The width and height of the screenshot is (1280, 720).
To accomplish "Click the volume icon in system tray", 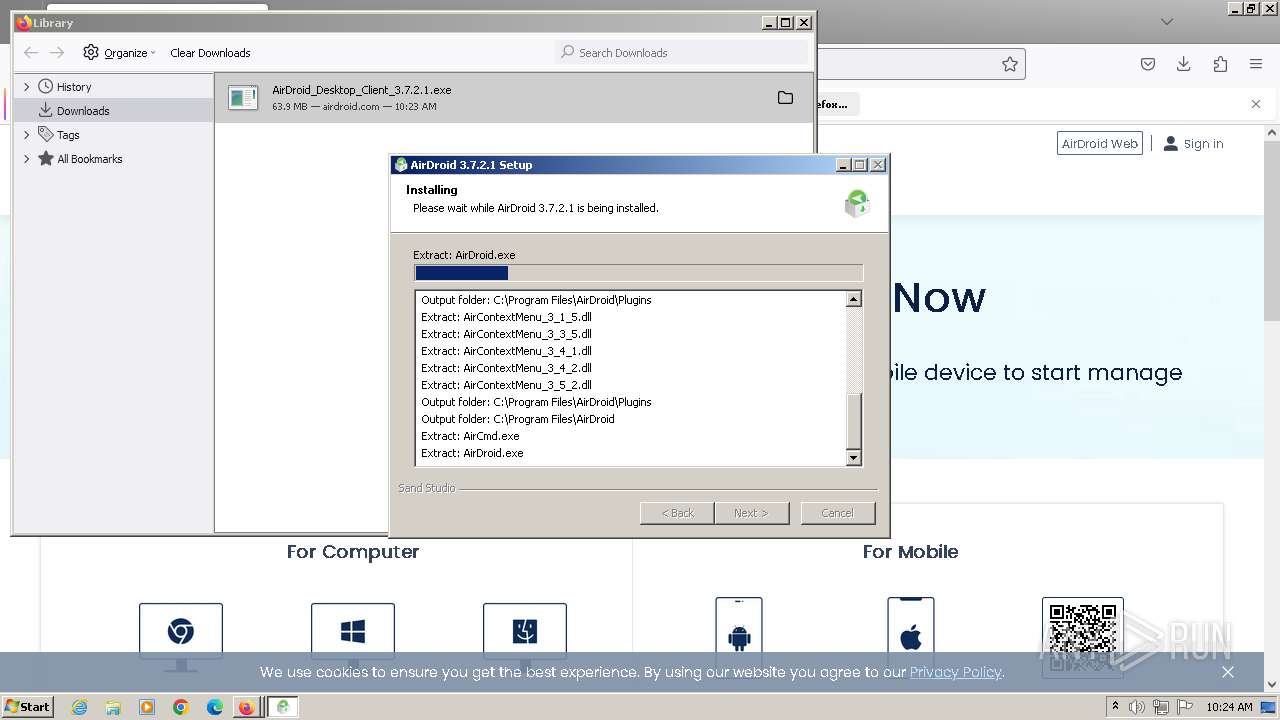I will tap(1138, 707).
